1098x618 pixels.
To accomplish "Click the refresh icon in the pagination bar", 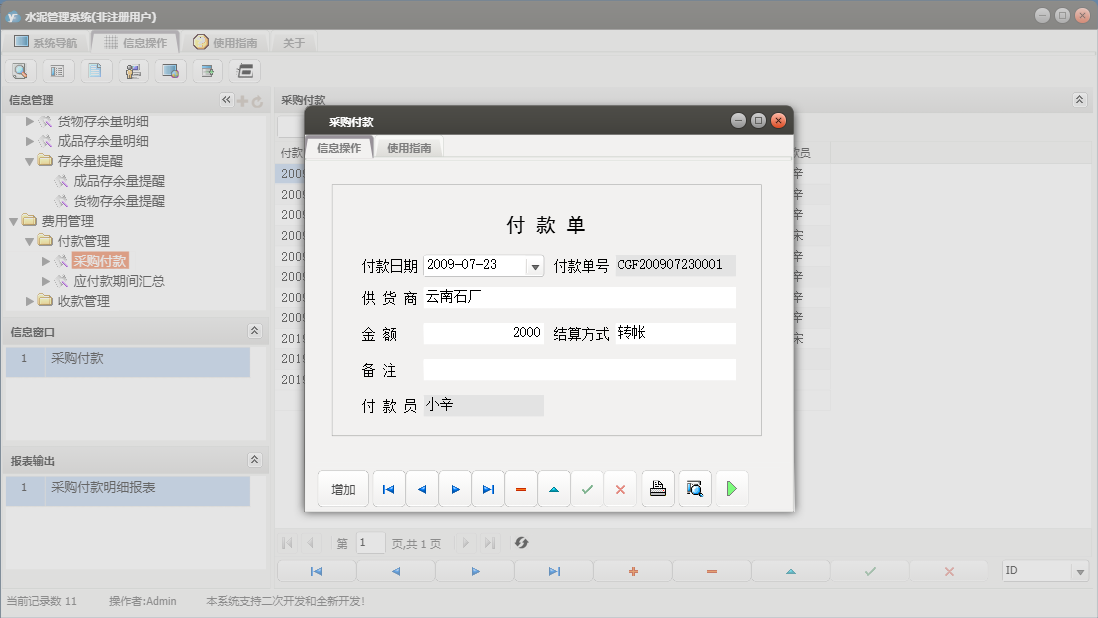I will 520,543.
